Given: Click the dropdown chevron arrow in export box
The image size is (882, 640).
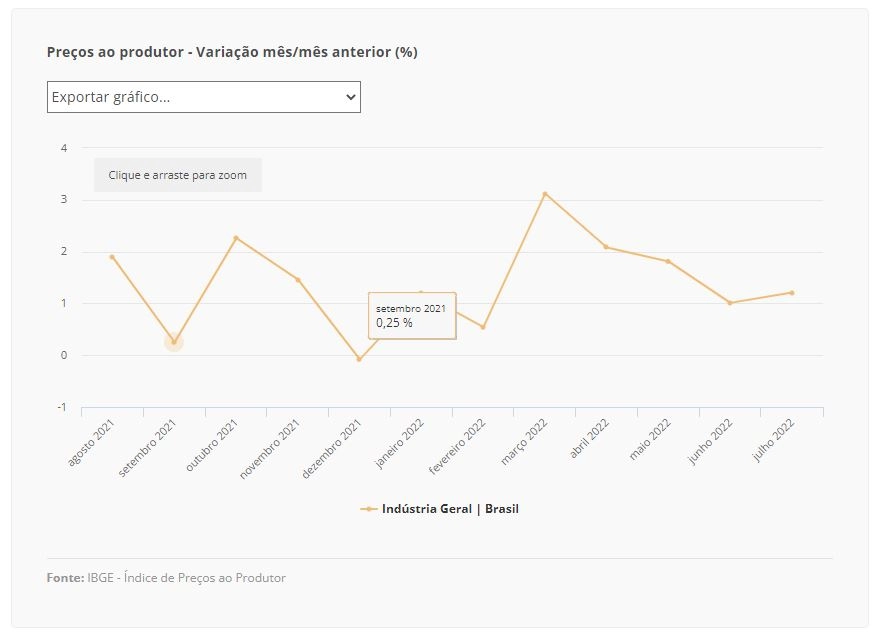Looking at the screenshot, I should (x=350, y=97).
